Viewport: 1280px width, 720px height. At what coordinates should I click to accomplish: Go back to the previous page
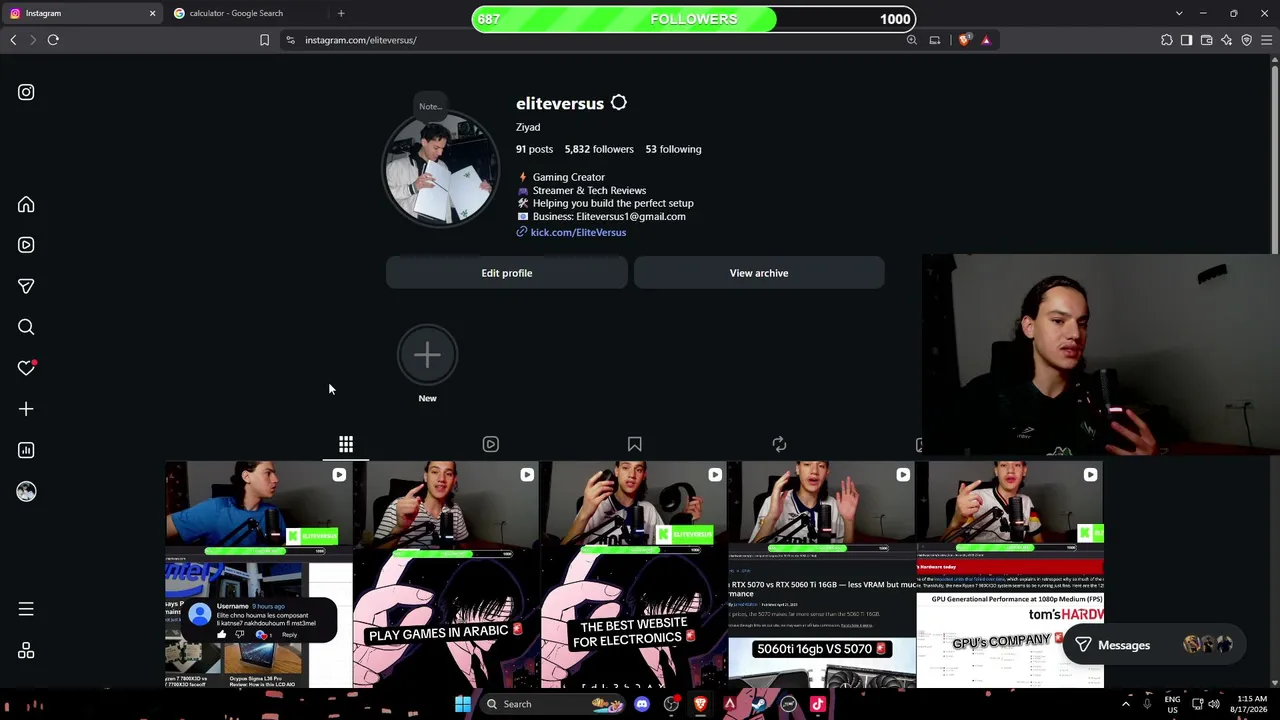[13, 40]
